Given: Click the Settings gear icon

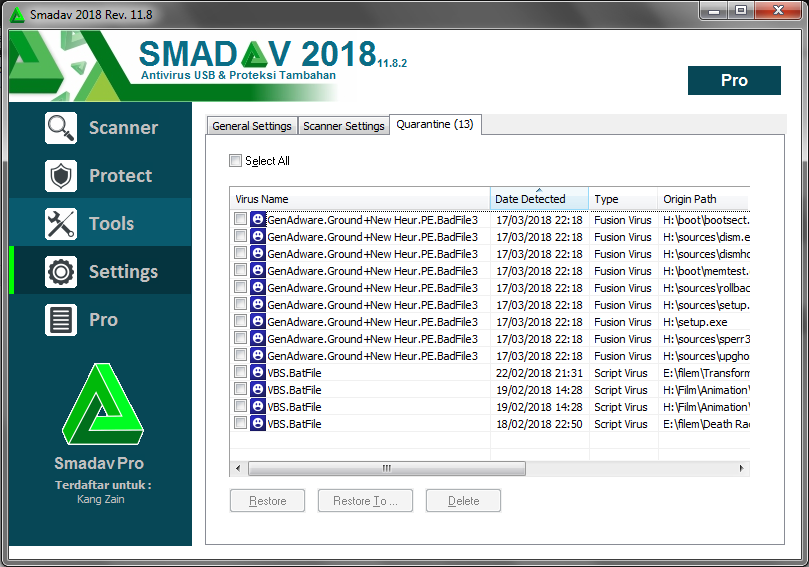Looking at the screenshot, I should (61, 272).
